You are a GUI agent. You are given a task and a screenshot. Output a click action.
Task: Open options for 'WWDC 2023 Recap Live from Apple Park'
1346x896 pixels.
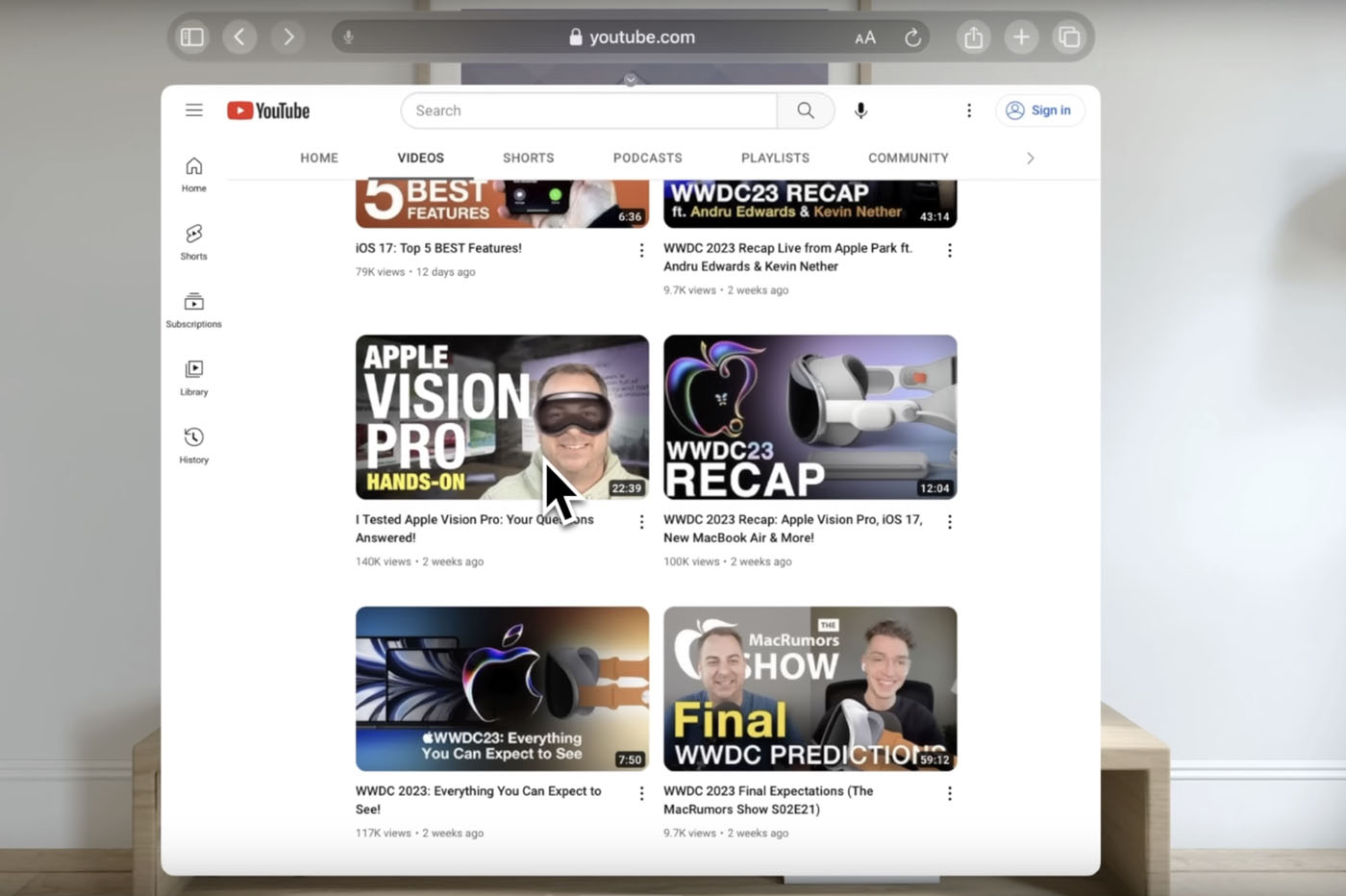tap(950, 250)
